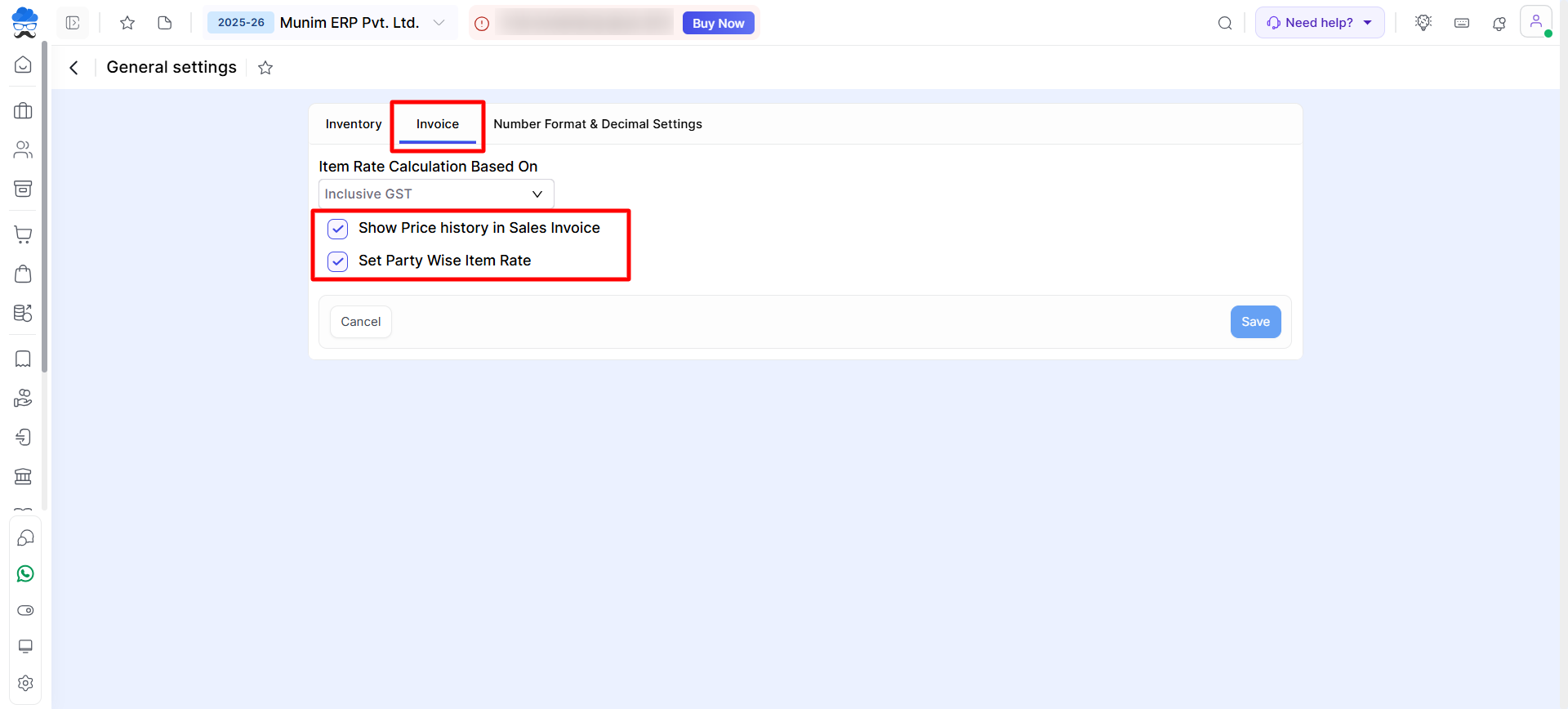Favorite General settings page with star
The height and width of the screenshot is (709, 1568).
pos(265,68)
